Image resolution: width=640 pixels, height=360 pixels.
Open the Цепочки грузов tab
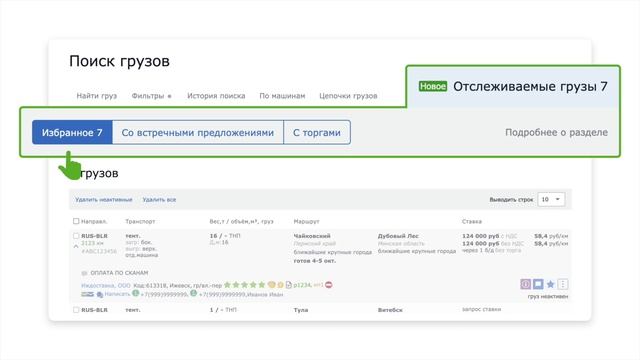point(348,96)
